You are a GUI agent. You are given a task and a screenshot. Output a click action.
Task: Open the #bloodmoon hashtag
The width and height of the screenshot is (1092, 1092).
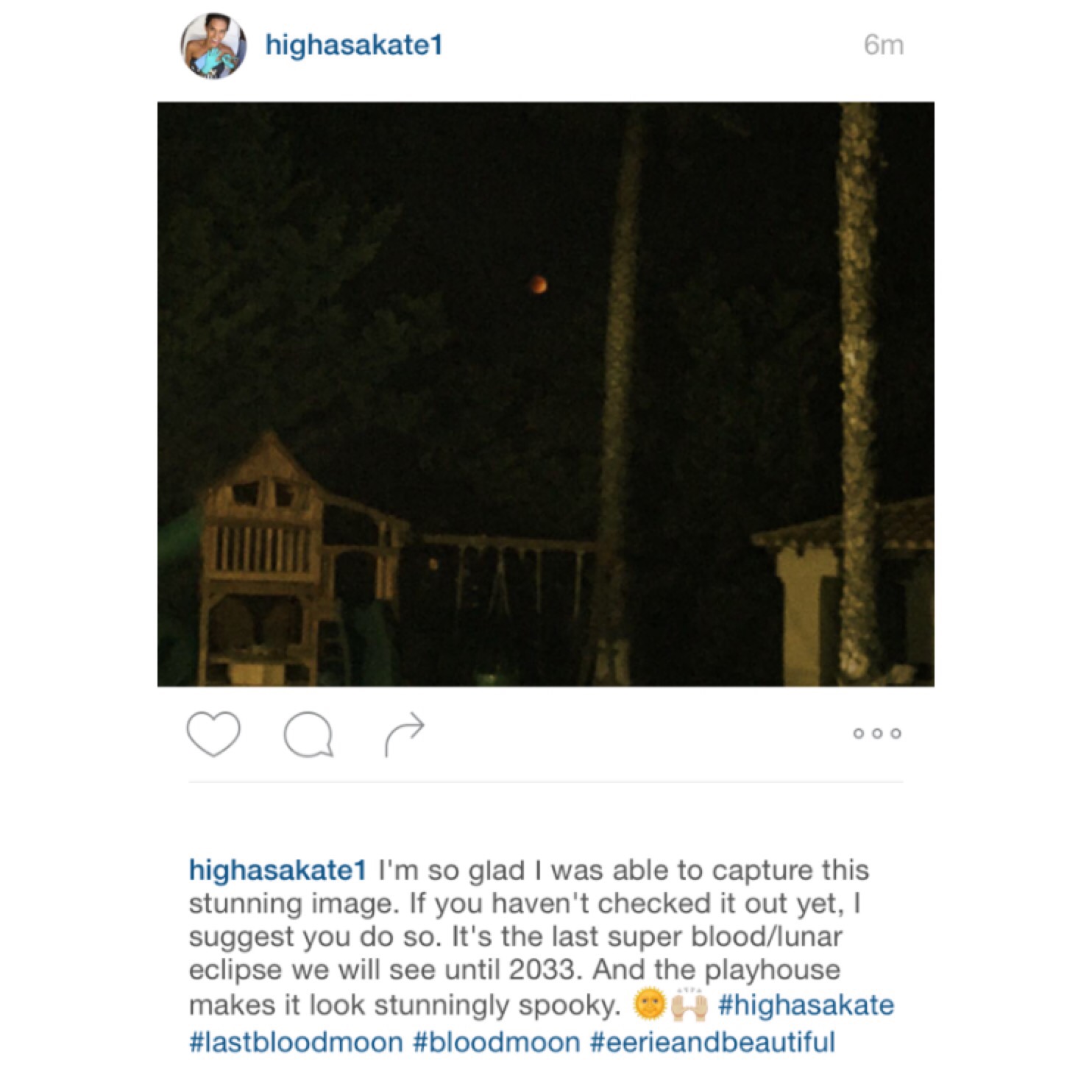coord(497,1042)
